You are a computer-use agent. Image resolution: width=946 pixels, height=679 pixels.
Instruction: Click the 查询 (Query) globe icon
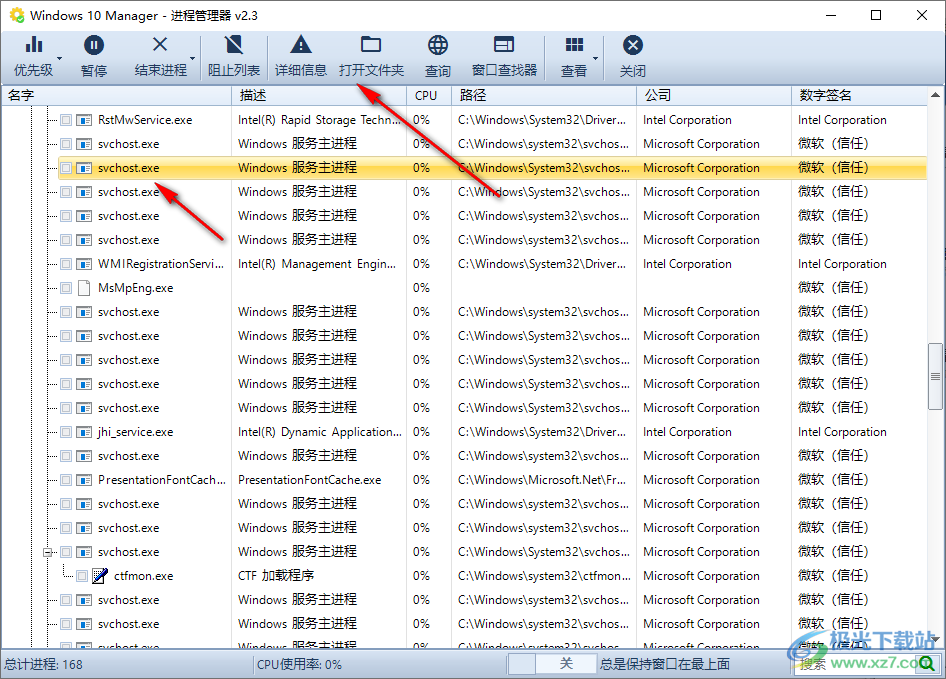(x=437, y=45)
